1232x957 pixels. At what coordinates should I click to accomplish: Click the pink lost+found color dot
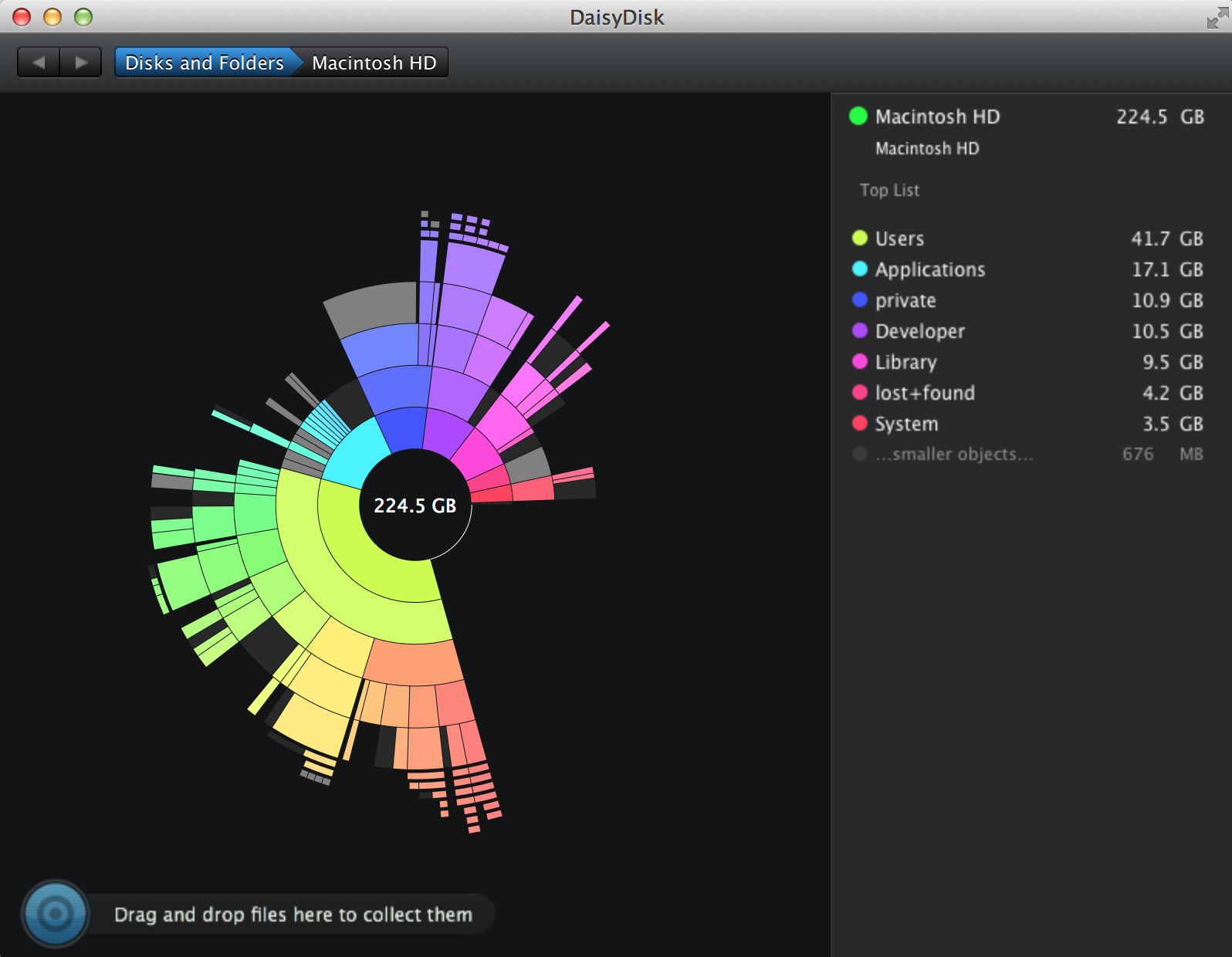[860, 392]
